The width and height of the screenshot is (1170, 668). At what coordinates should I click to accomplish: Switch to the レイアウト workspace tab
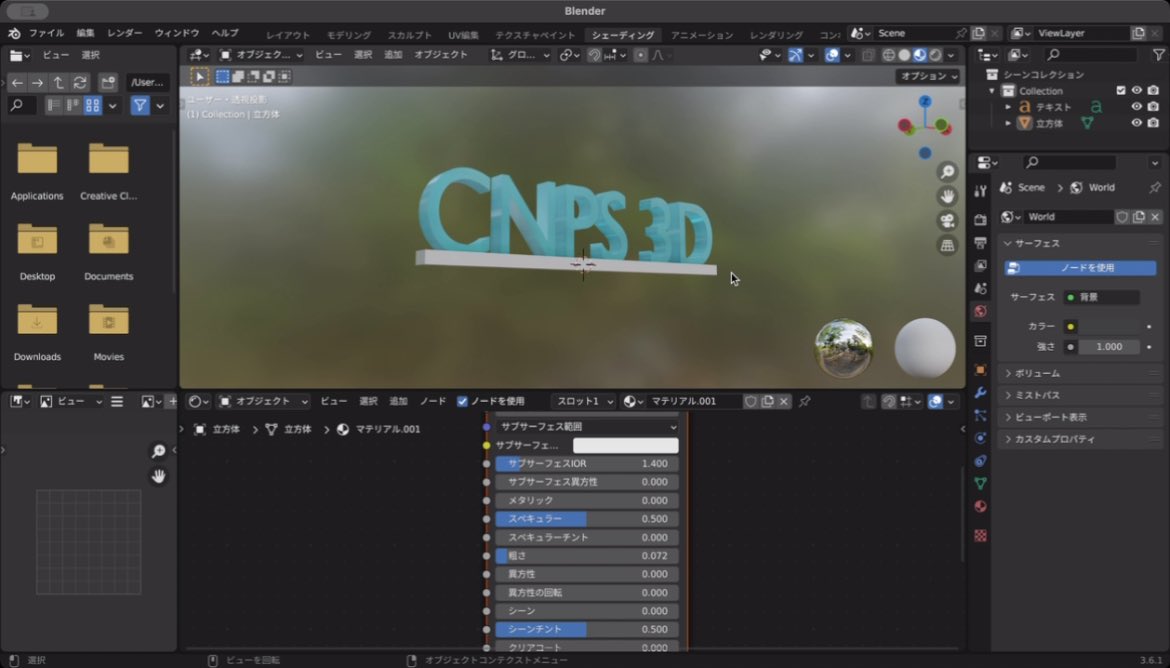[x=288, y=35]
